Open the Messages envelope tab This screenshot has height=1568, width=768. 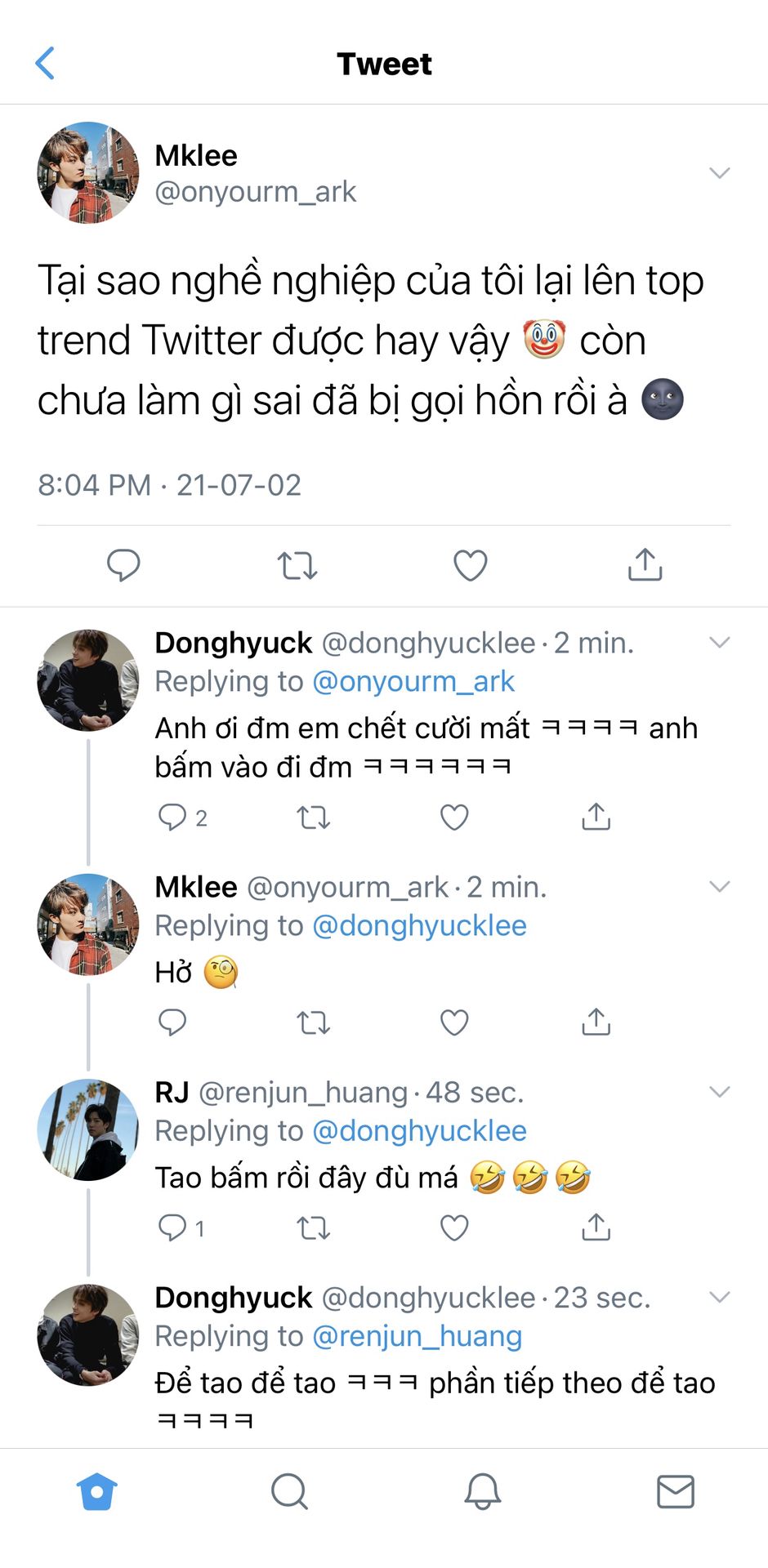coord(675,1492)
